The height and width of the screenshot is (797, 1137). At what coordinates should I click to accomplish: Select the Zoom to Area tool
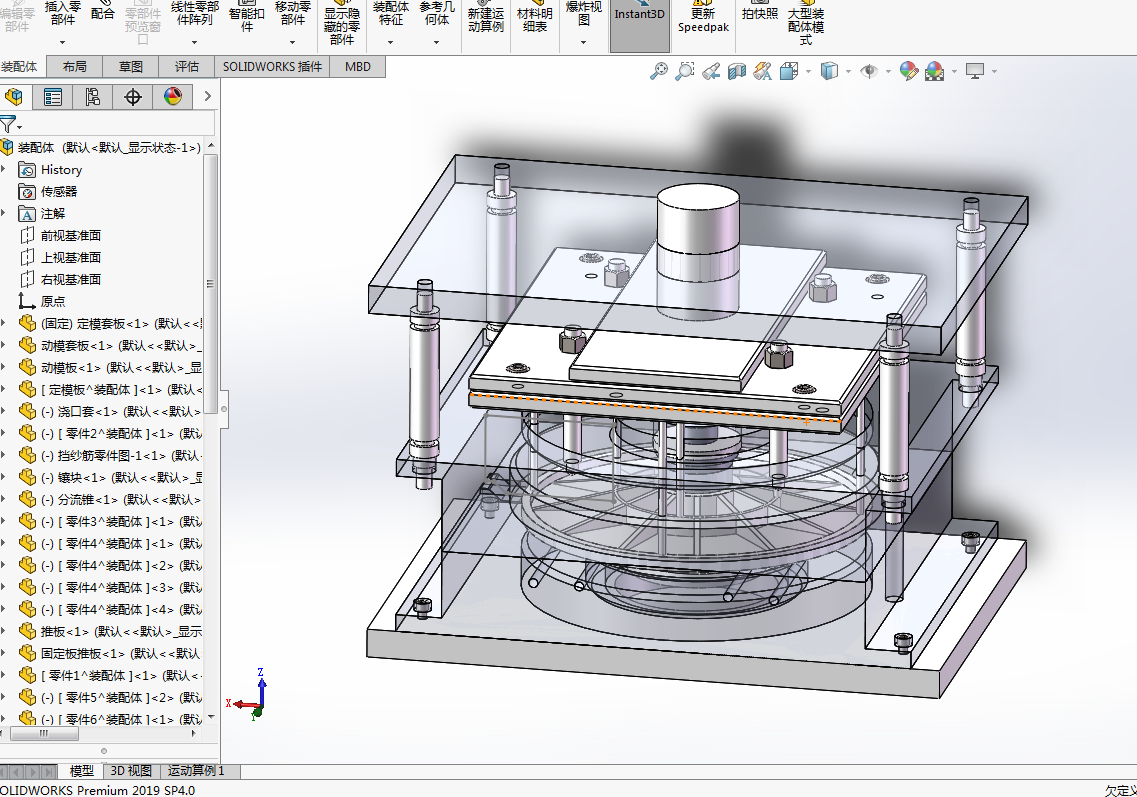[685, 71]
